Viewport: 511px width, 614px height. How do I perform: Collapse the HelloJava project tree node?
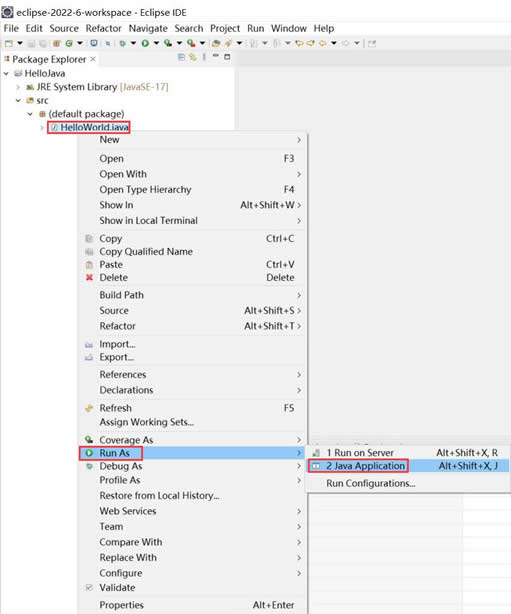coord(6,73)
